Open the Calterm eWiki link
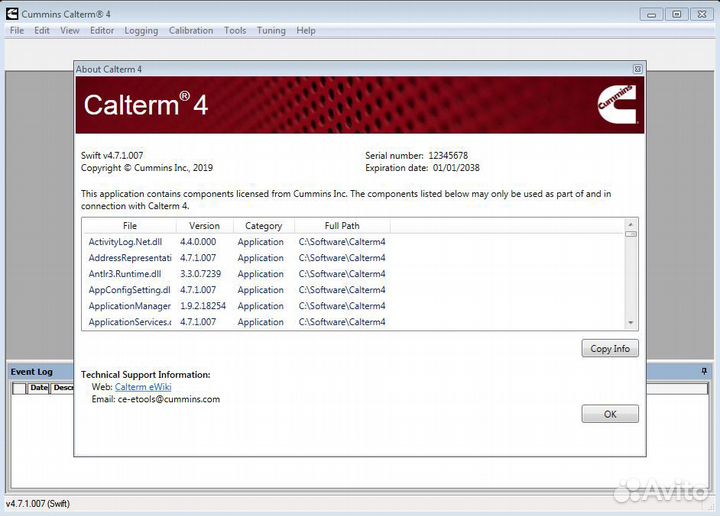The width and height of the screenshot is (720, 516). pos(144,387)
